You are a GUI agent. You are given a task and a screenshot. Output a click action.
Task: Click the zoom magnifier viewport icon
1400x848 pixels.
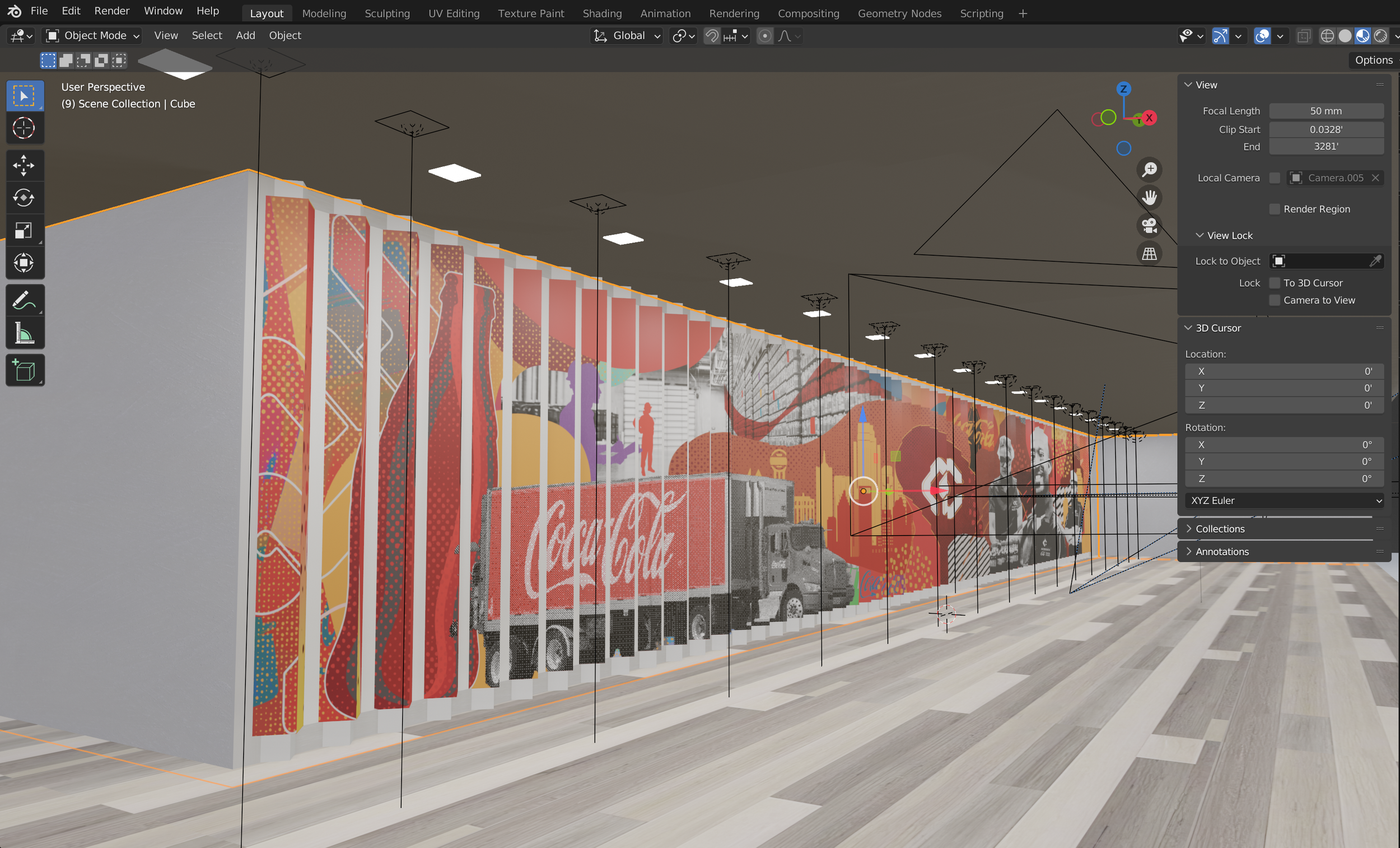tap(1150, 169)
